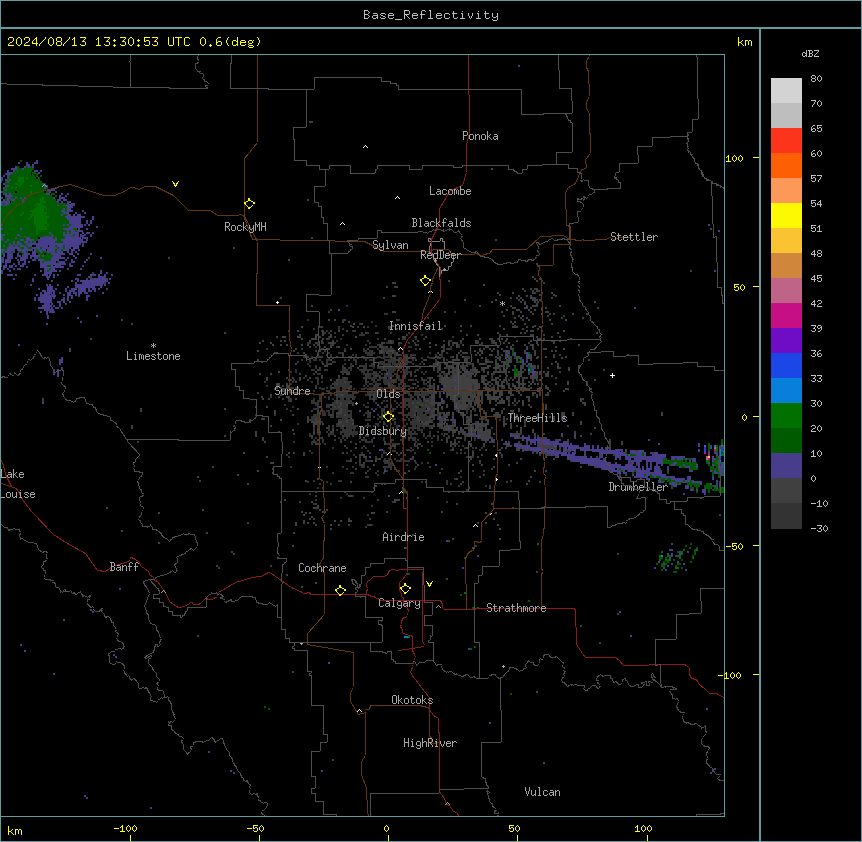Click the white cross marker east of ThreeHills
Viewport: 862px width, 842px height.
pos(612,375)
